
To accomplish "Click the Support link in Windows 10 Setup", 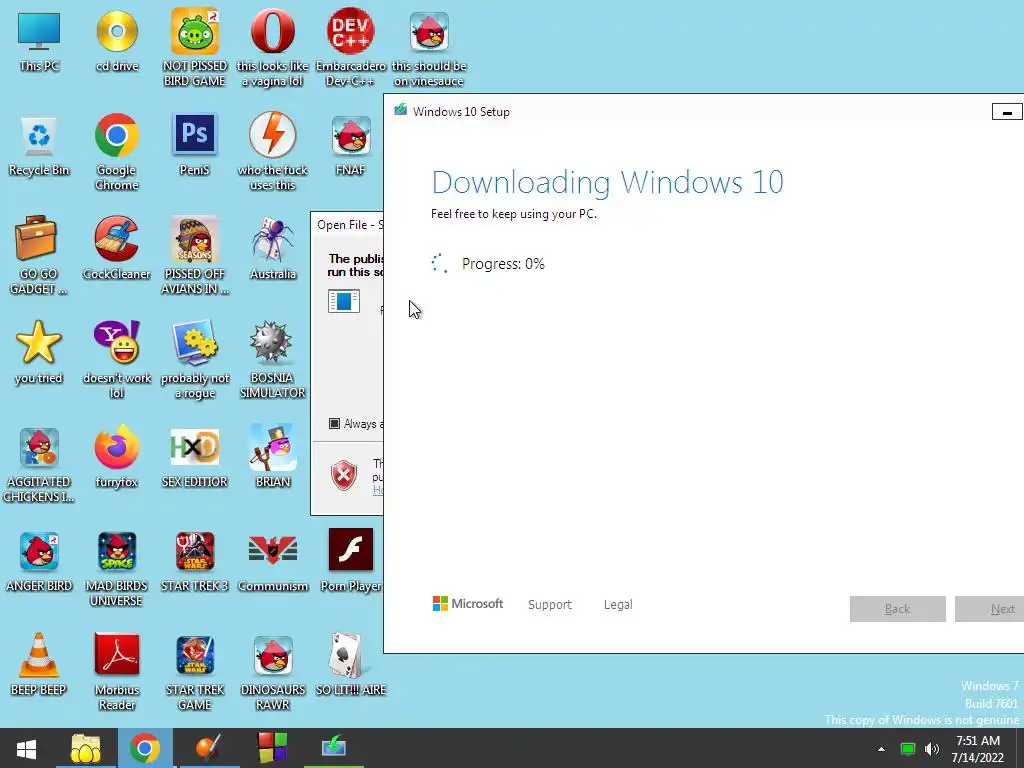I will [550, 605].
